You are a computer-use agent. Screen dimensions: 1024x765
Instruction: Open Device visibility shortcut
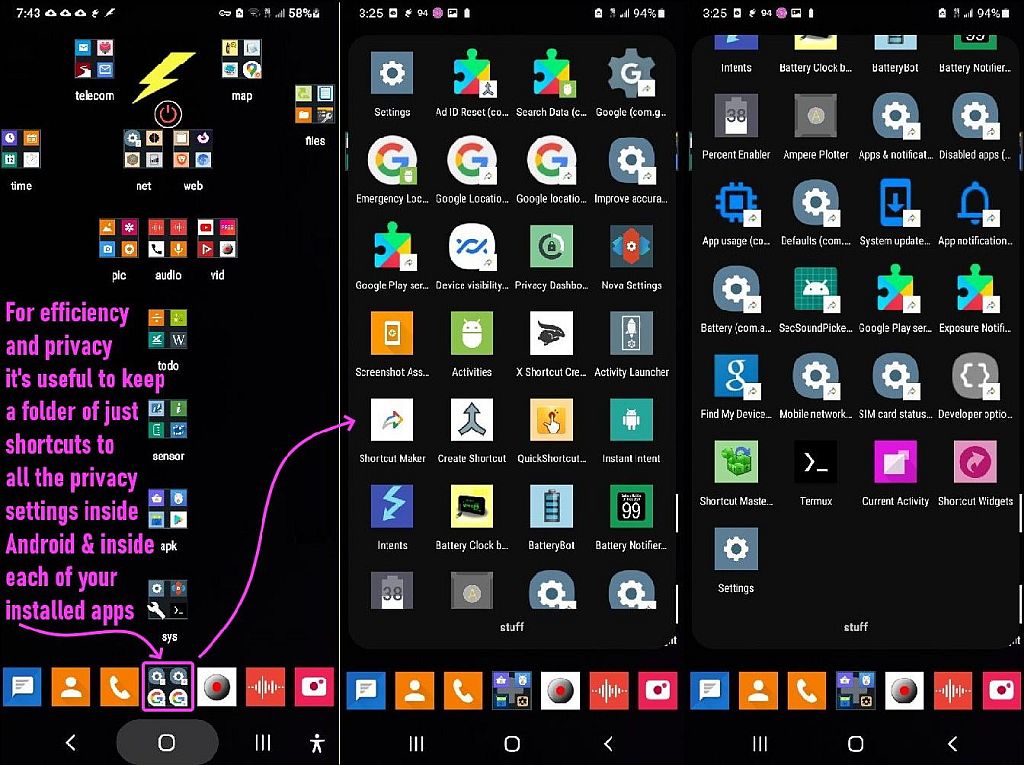(472, 247)
